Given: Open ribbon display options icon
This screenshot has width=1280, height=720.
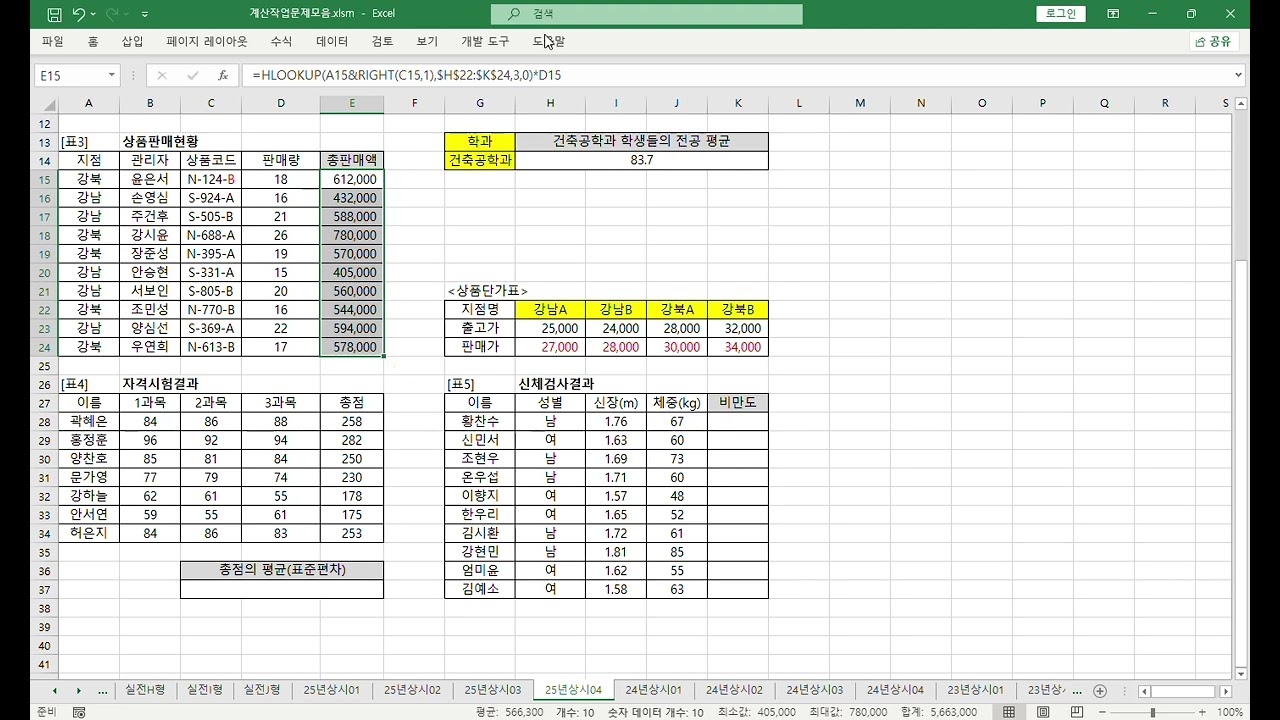Looking at the screenshot, I should 1113,14.
